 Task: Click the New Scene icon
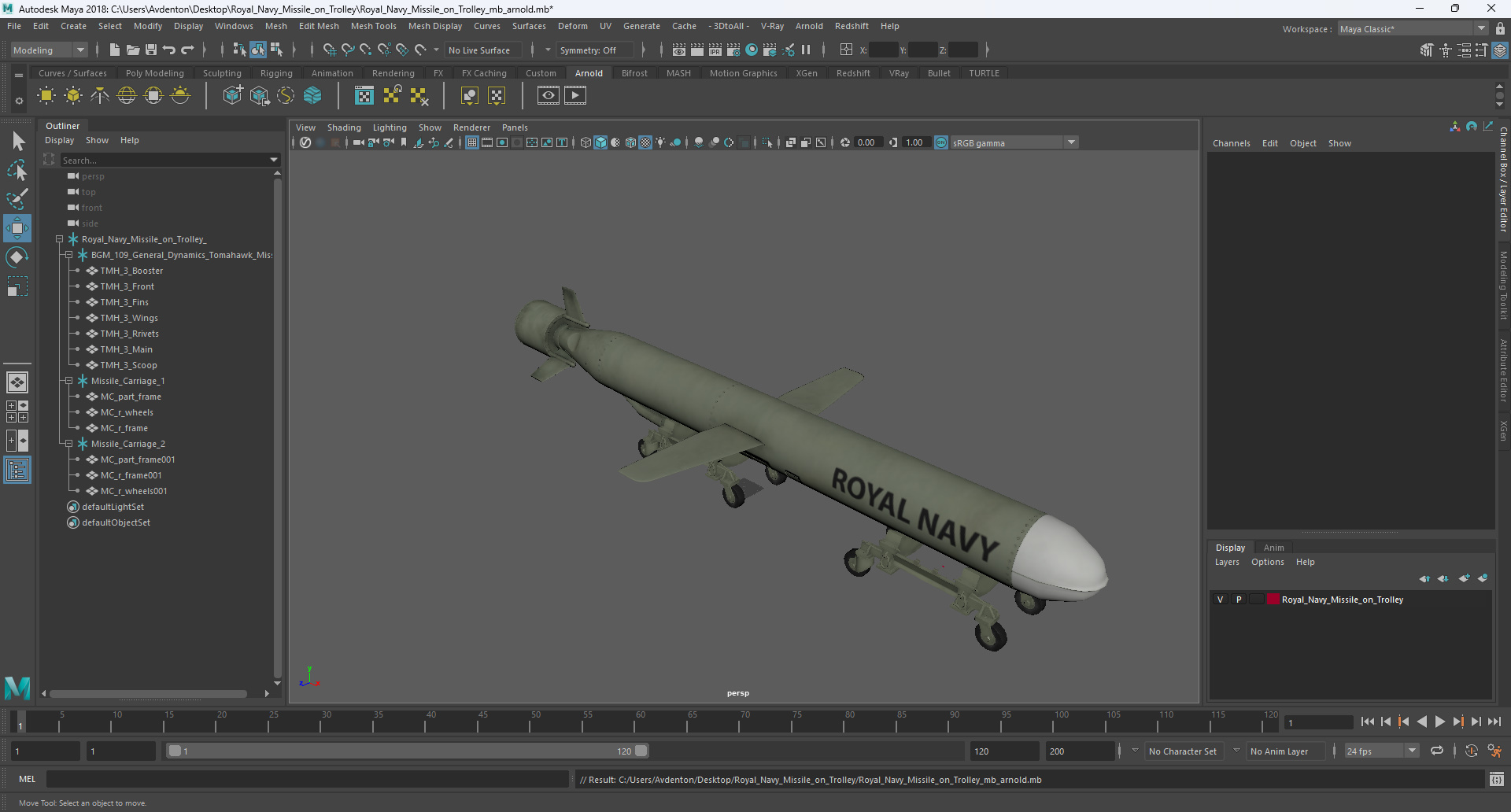[115, 50]
